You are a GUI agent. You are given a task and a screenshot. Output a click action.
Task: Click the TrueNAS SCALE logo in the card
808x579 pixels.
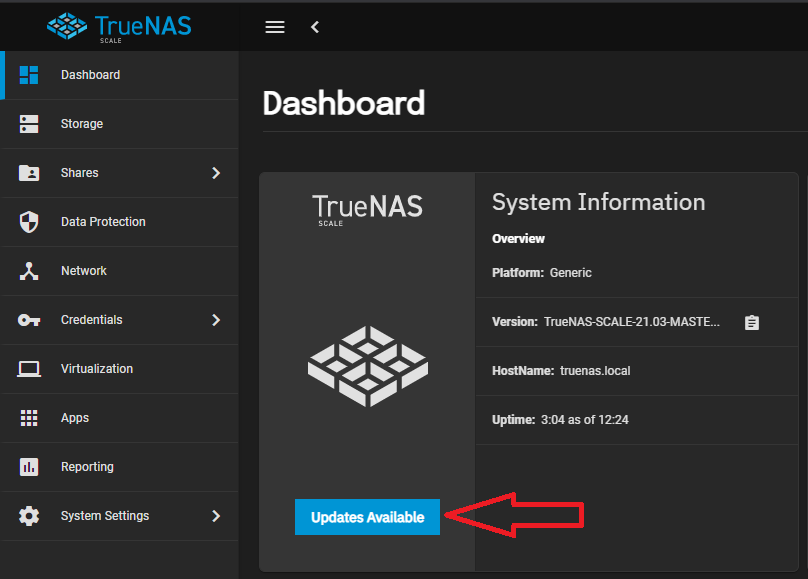click(x=367, y=210)
